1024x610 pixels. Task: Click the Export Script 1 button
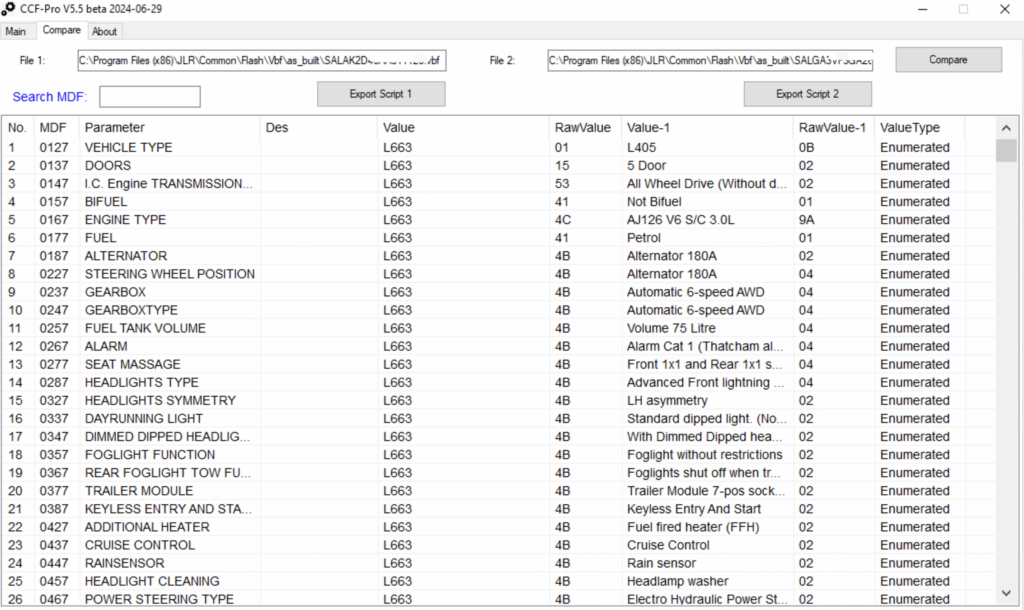(380, 93)
